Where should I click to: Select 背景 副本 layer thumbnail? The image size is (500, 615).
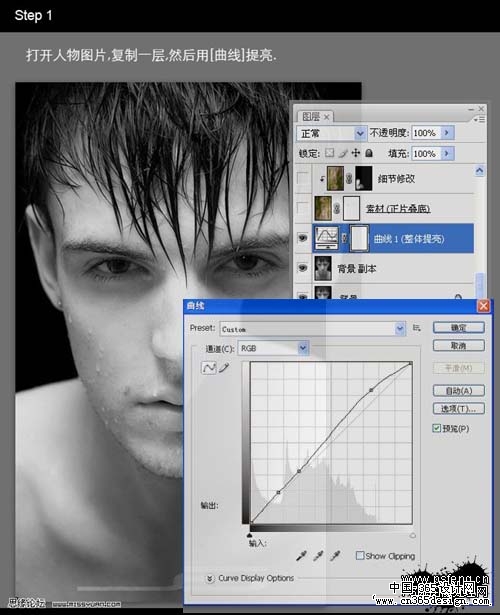pyautogui.click(x=323, y=268)
